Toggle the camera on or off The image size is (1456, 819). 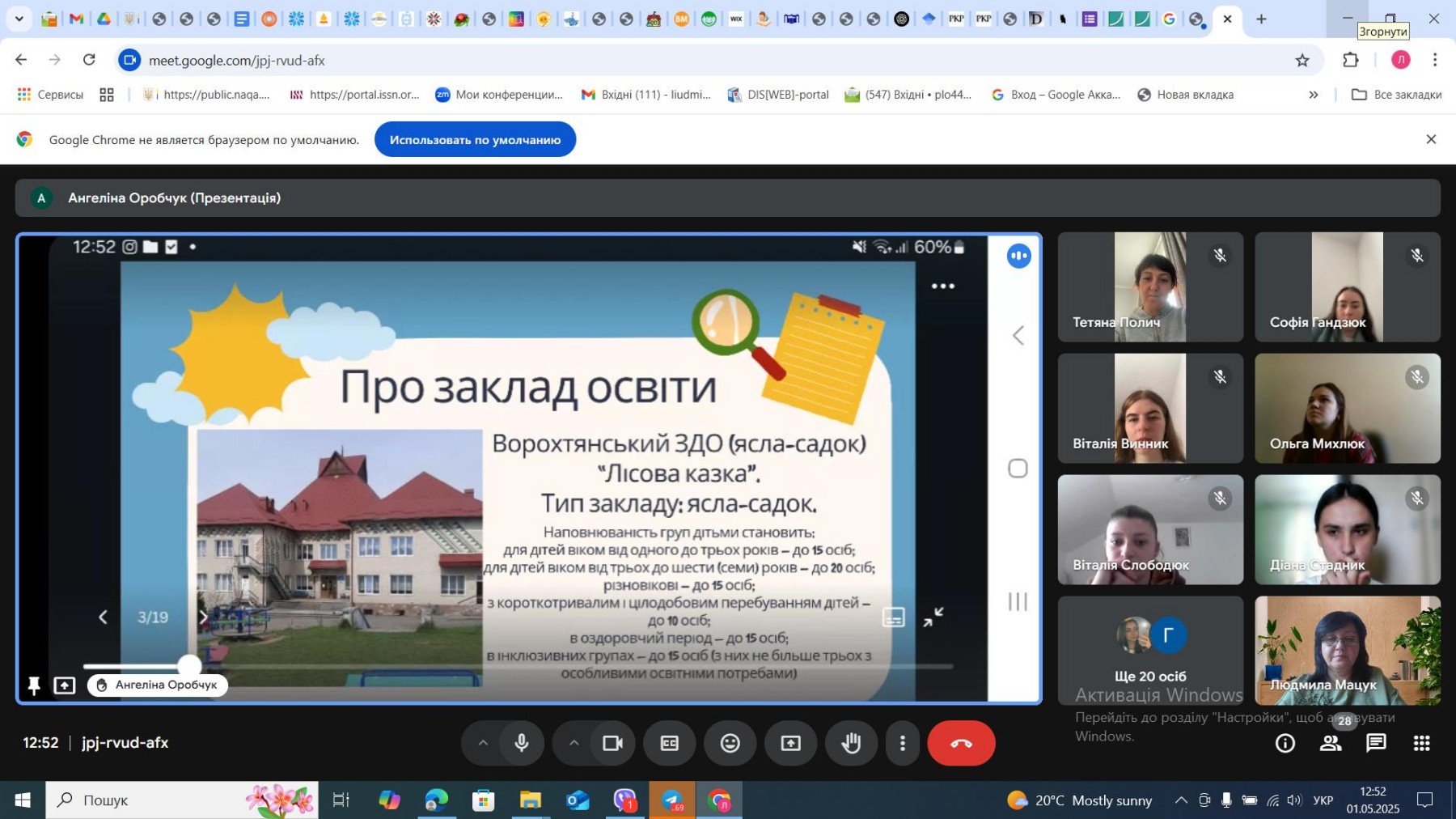tap(612, 743)
